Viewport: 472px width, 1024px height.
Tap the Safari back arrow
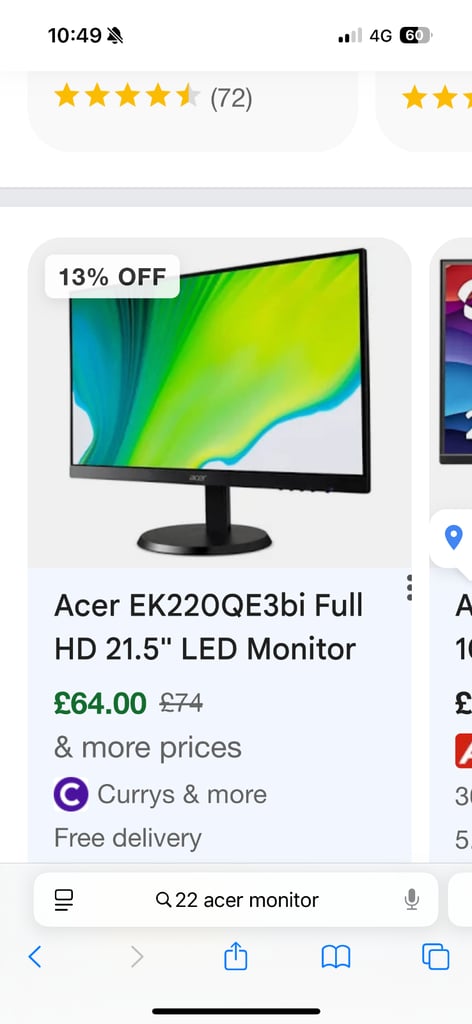(x=35, y=957)
